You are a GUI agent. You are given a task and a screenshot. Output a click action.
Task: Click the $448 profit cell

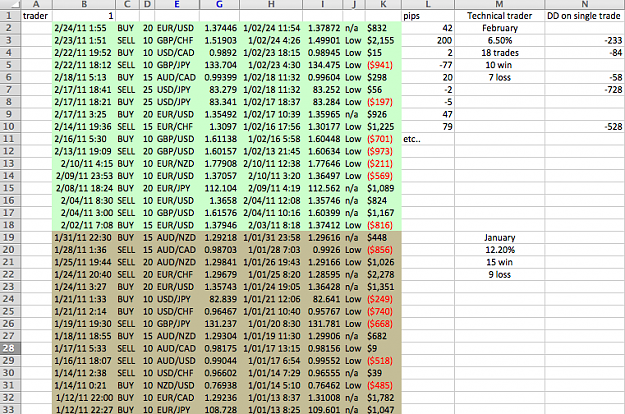click(383, 237)
